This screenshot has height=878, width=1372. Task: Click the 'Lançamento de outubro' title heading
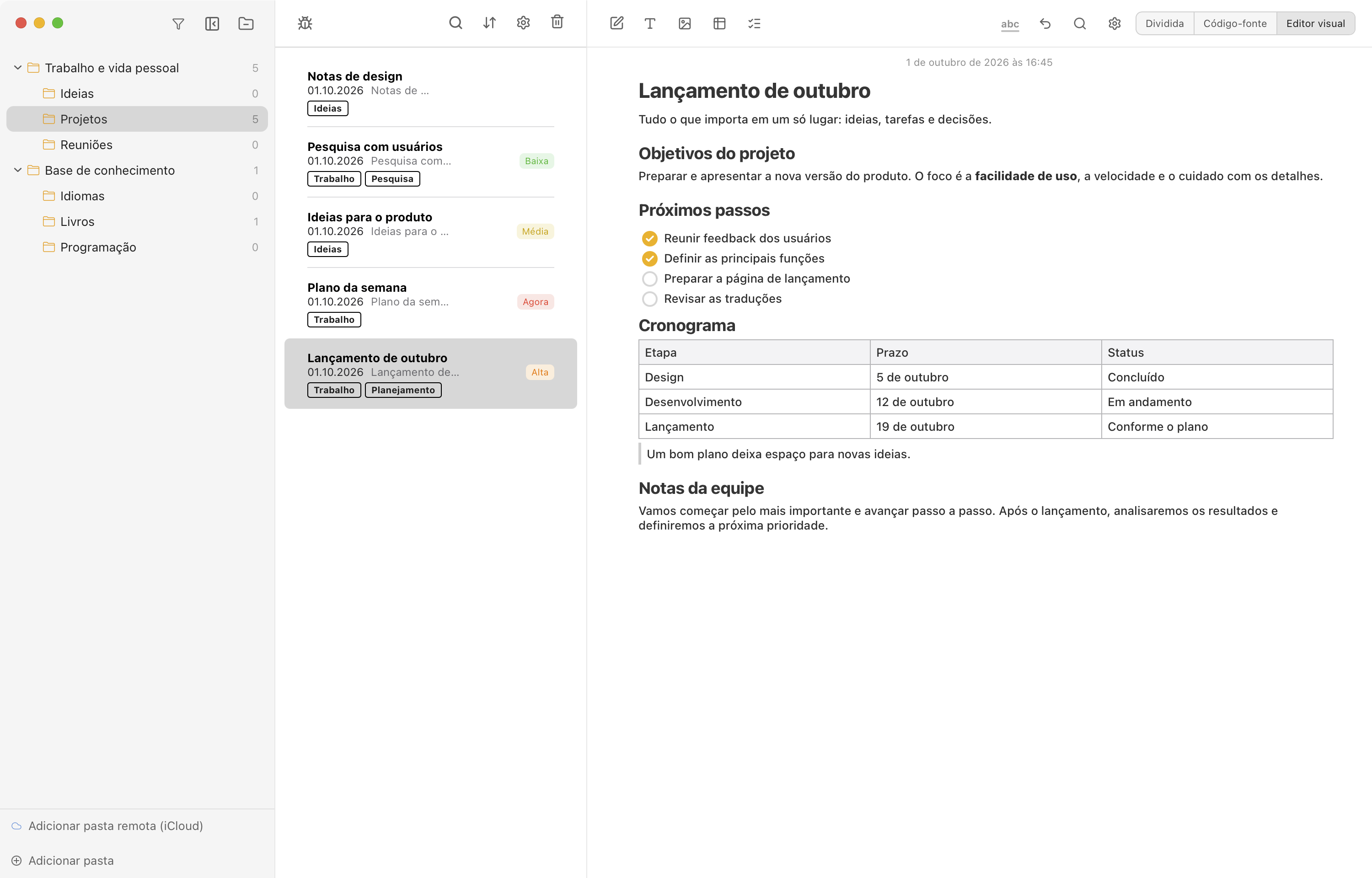[754, 91]
